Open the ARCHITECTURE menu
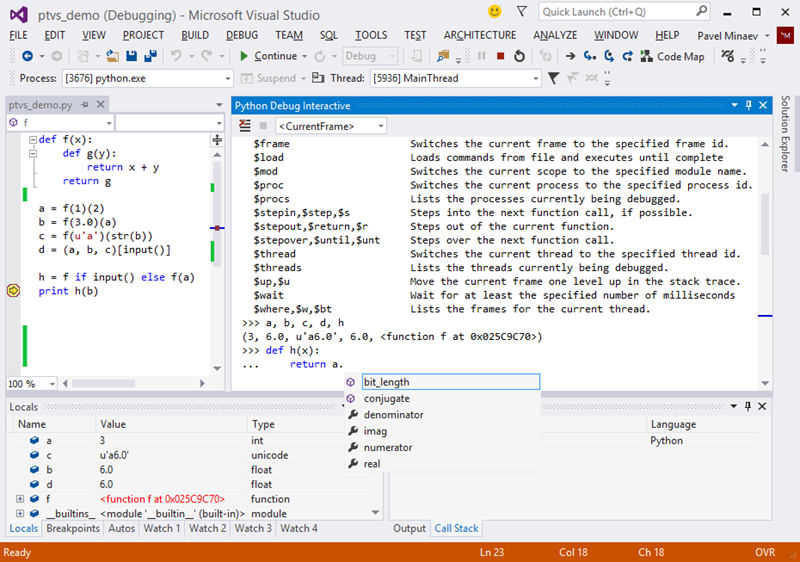The height and width of the screenshot is (562, 800). [480, 35]
